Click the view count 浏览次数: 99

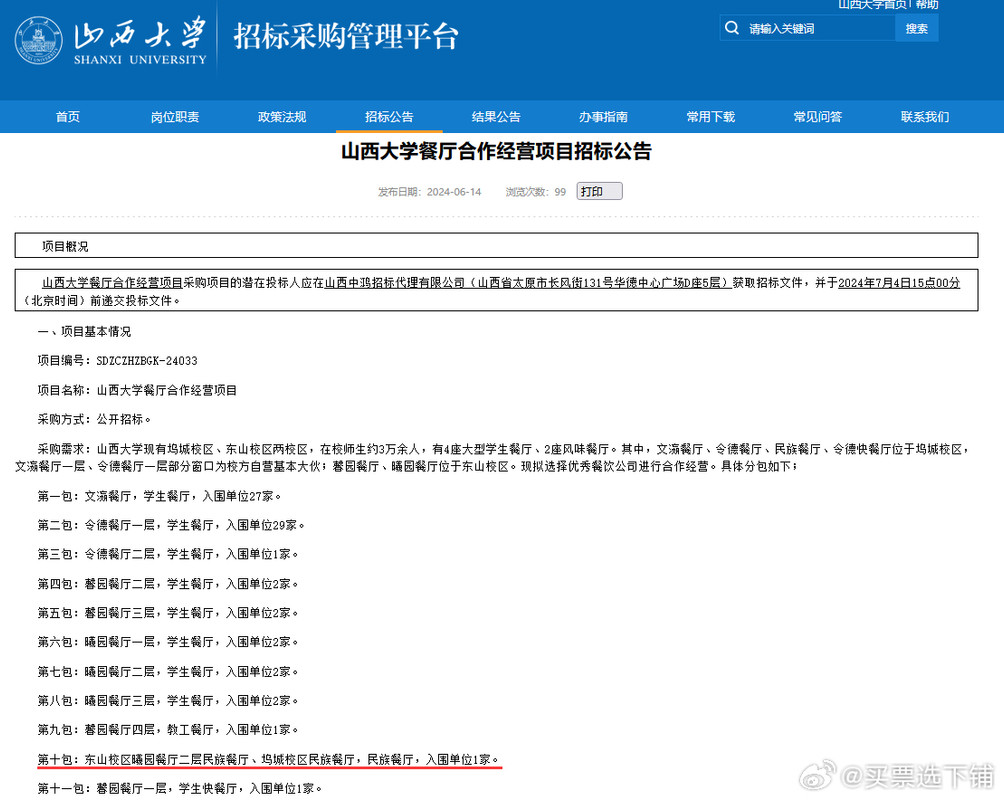(536, 192)
